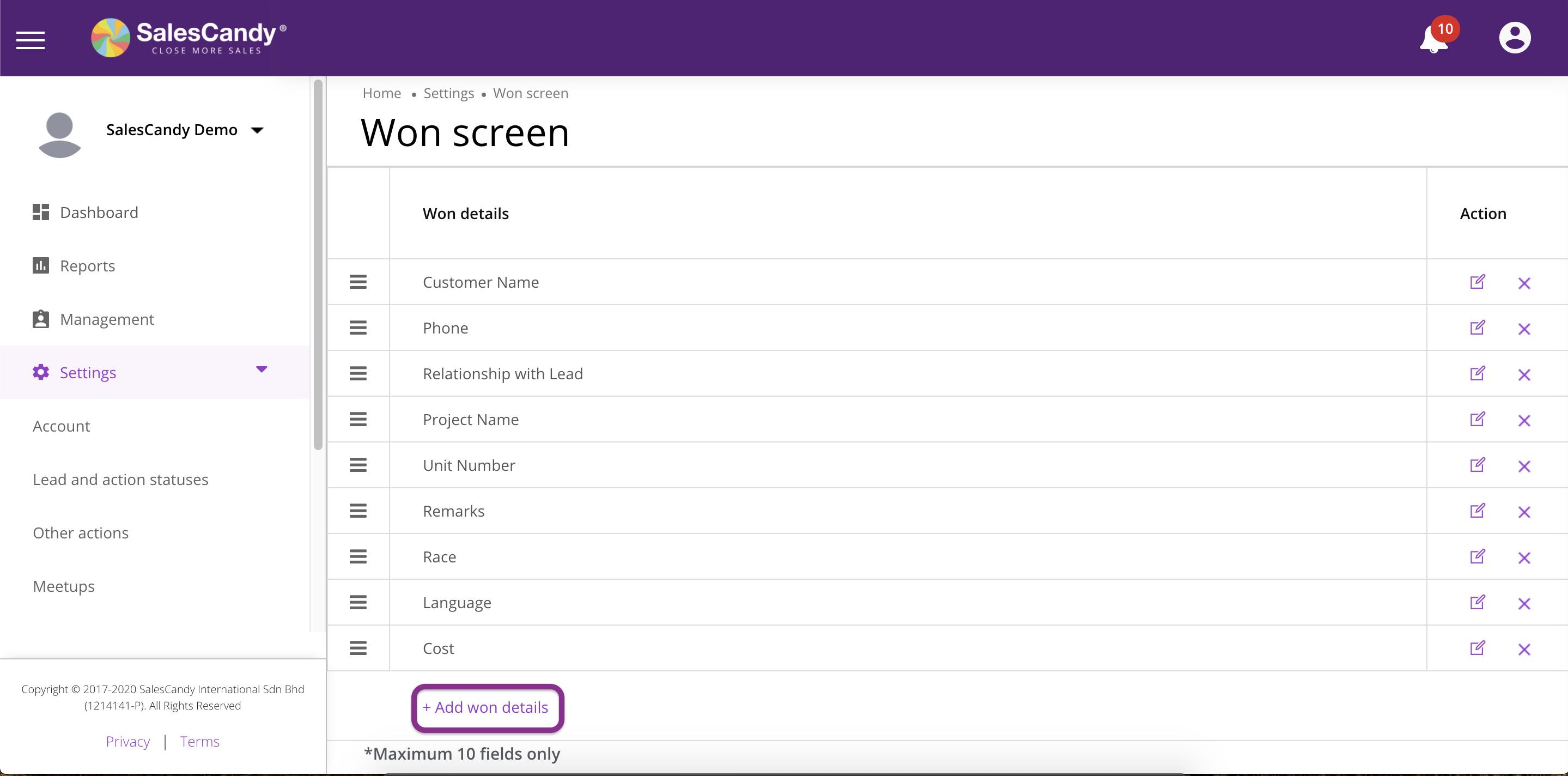Click the drag handle for the Race row
This screenshot has width=1568, height=776.
358,557
